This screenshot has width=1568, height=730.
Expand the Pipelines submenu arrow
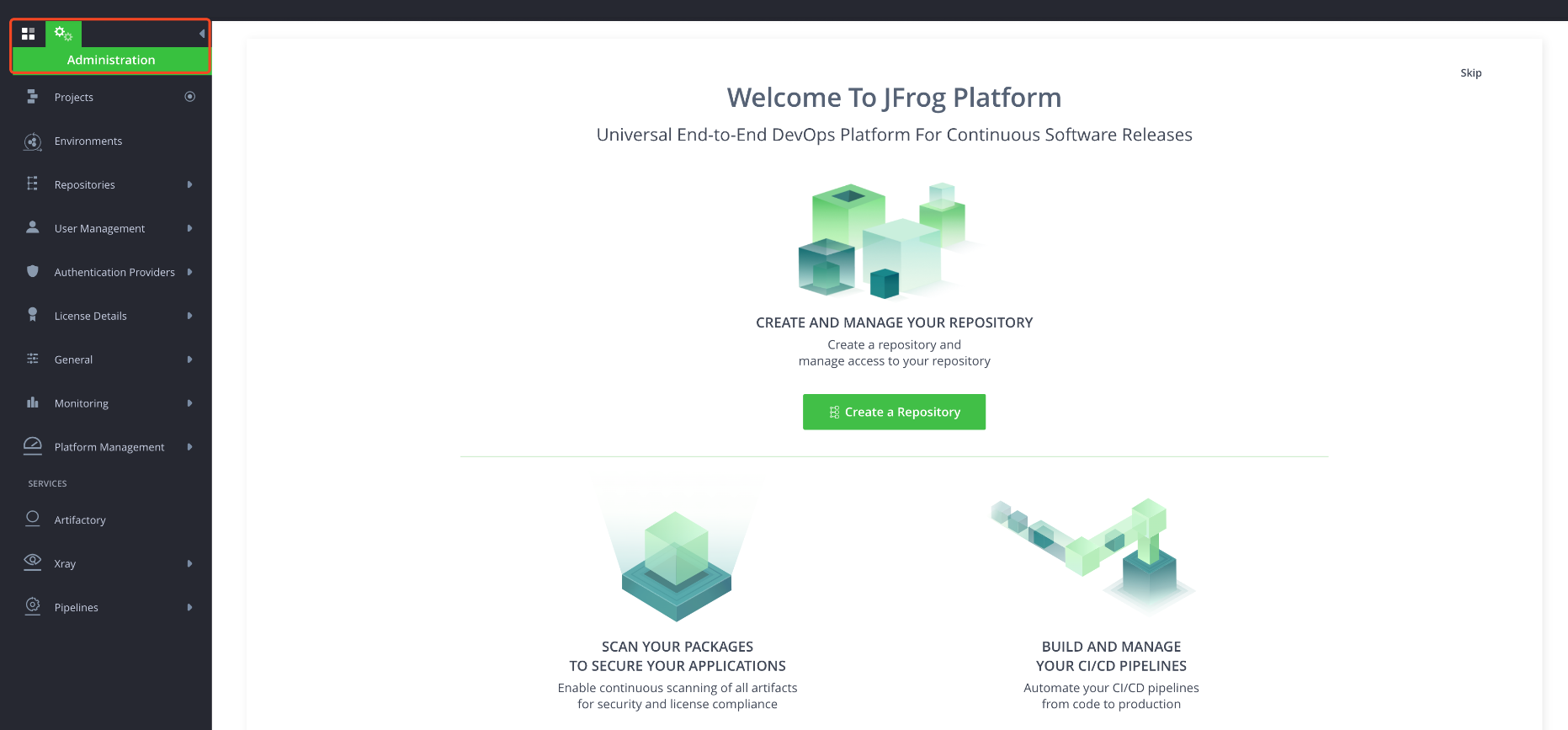click(x=190, y=607)
